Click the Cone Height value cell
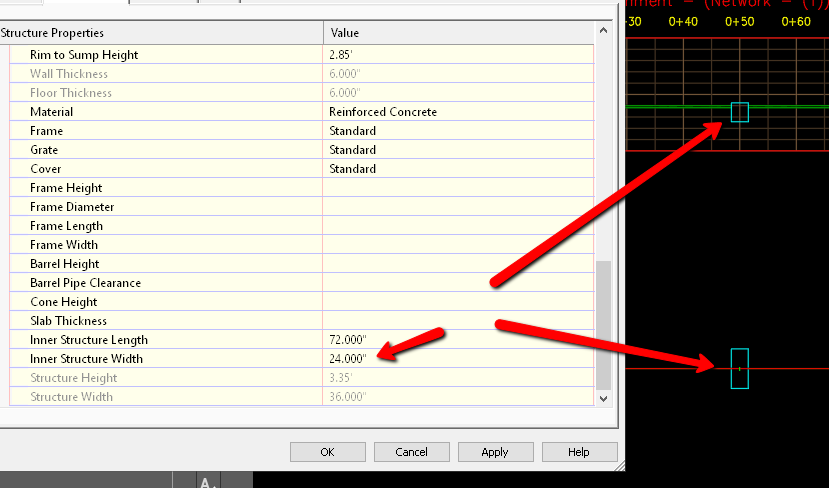The image size is (829, 488). 458,302
